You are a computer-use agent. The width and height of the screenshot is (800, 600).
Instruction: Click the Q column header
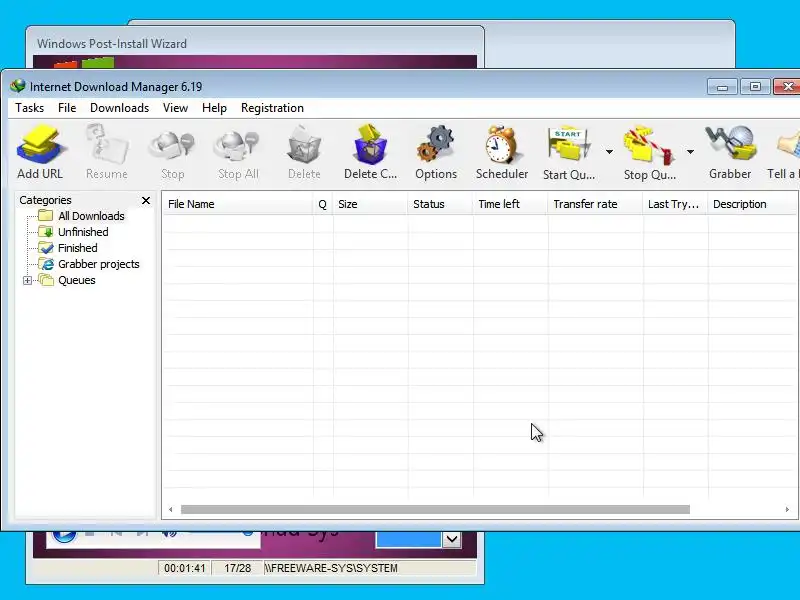[x=322, y=204]
